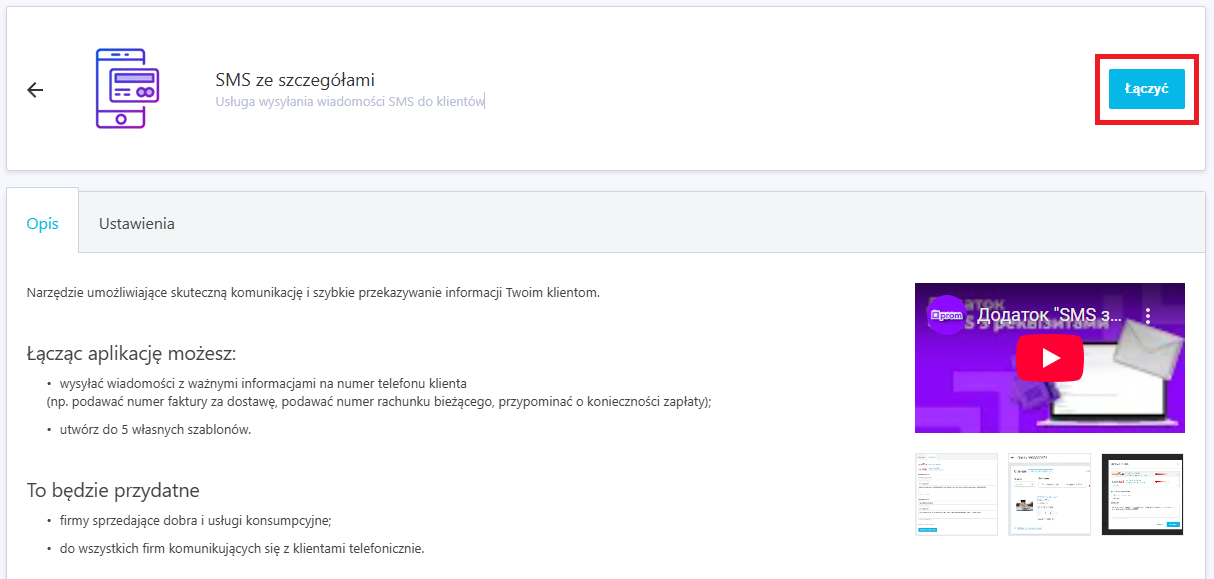Open the first screenshot thumbnail
The width and height of the screenshot is (1214, 579).
pyautogui.click(x=957, y=494)
